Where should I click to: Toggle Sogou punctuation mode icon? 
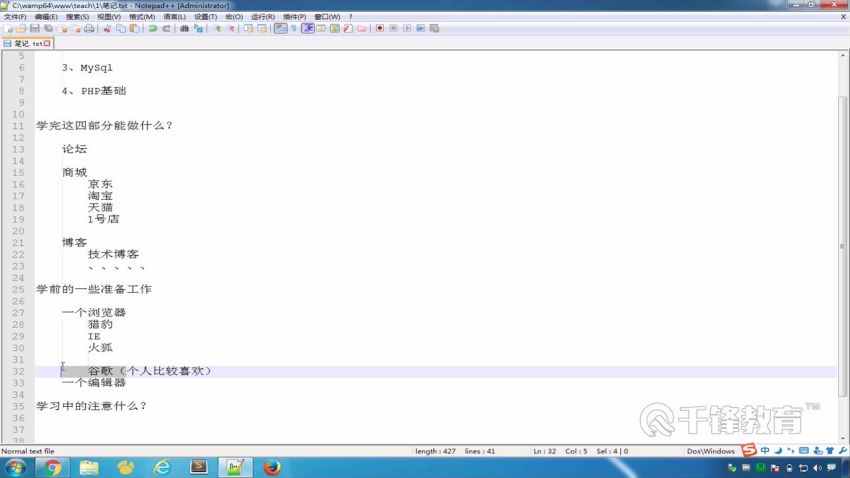pos(791,450)
